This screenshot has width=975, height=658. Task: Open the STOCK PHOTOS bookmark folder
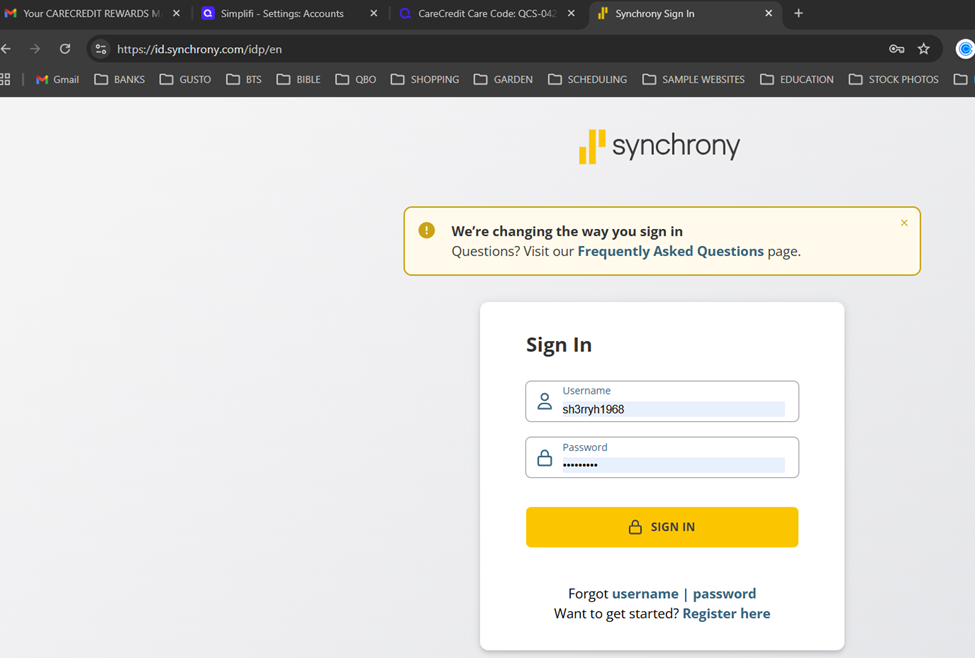click(894, 79)
